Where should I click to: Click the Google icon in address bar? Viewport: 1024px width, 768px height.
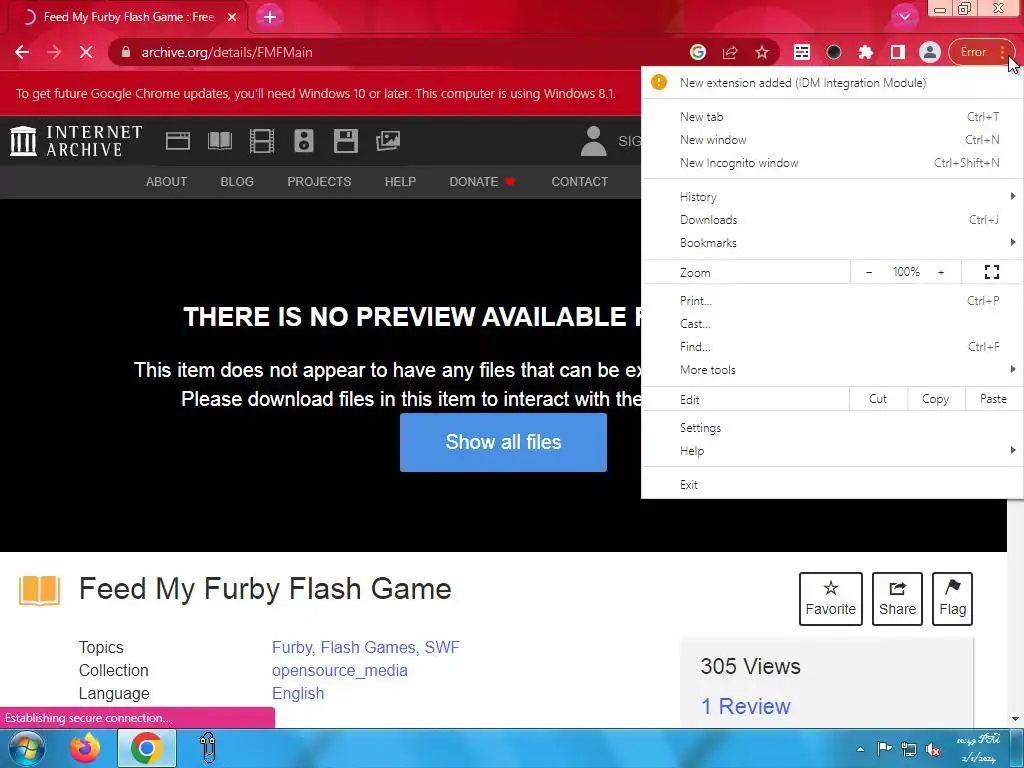pos(697,52)
